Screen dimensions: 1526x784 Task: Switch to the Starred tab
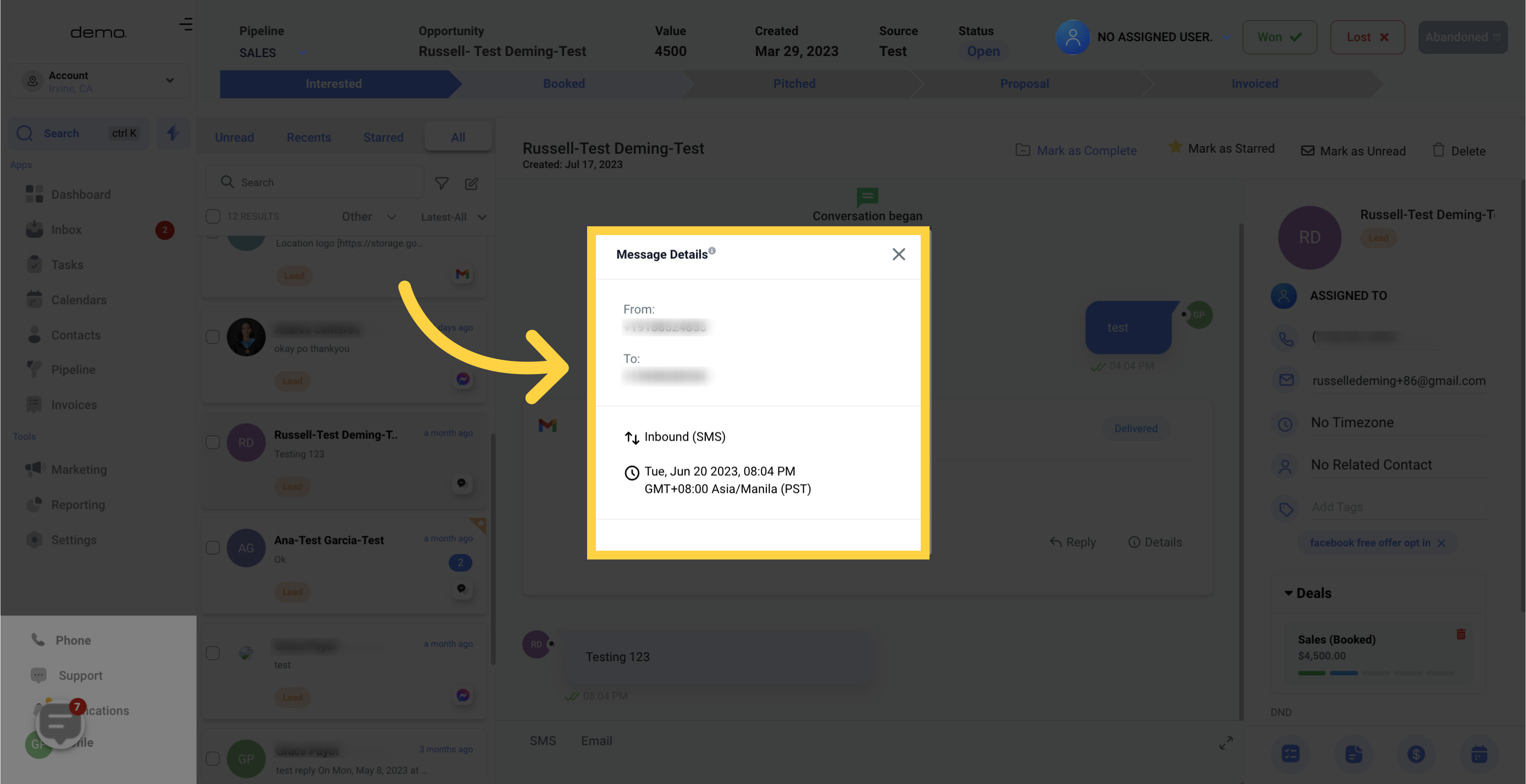coord(383,137)
